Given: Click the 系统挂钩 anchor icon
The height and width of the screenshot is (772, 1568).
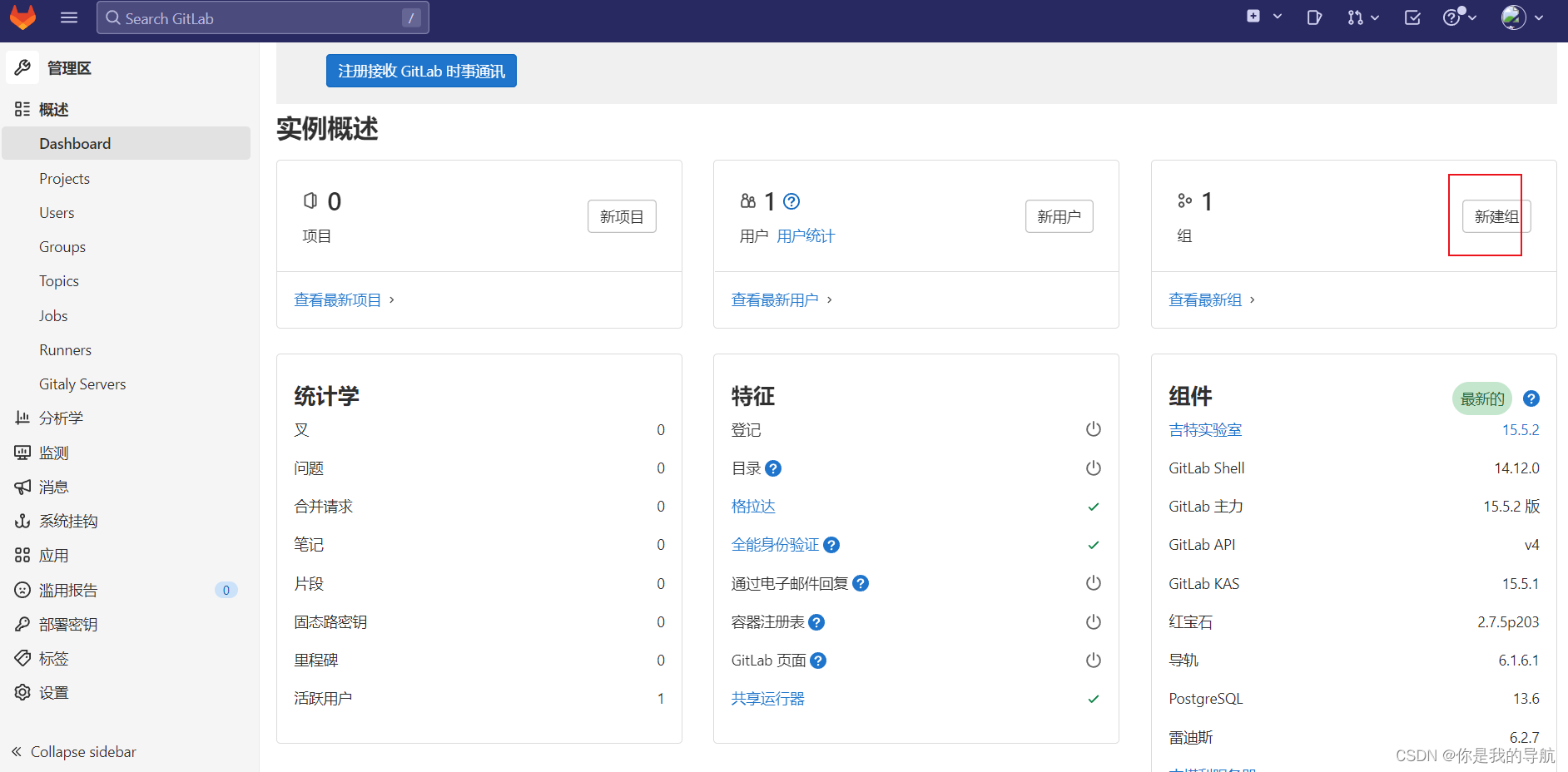Looking at the screenshot, I should point(22,521).
